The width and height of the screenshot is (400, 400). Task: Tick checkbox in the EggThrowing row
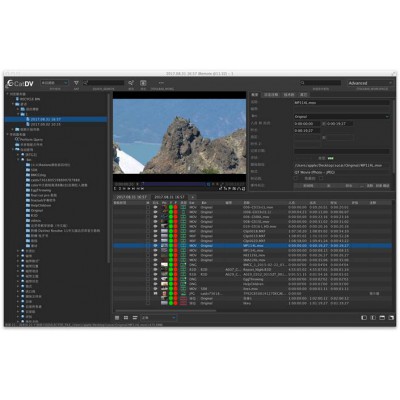(148, 279)
